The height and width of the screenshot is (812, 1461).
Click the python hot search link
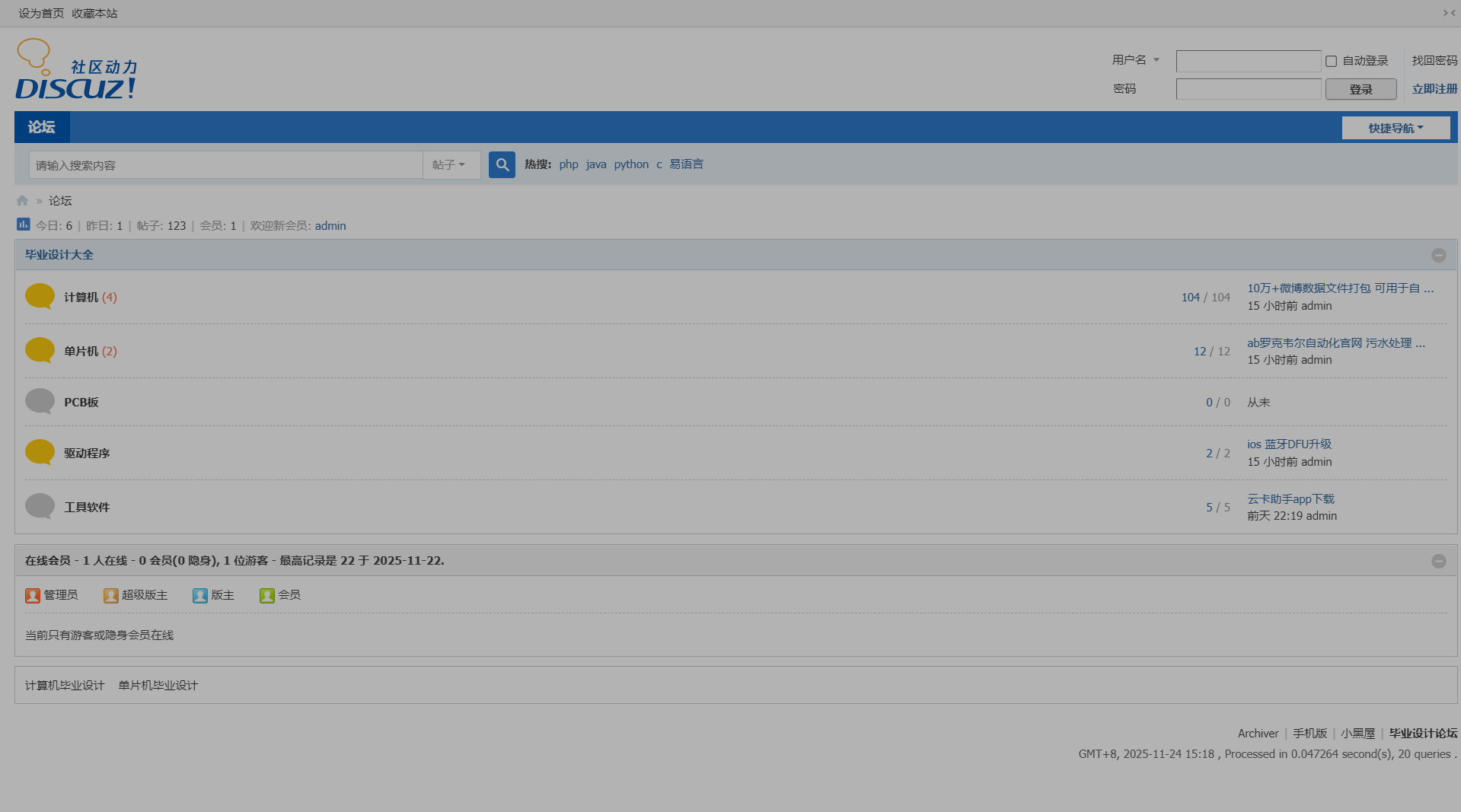(x=631, y=164)
